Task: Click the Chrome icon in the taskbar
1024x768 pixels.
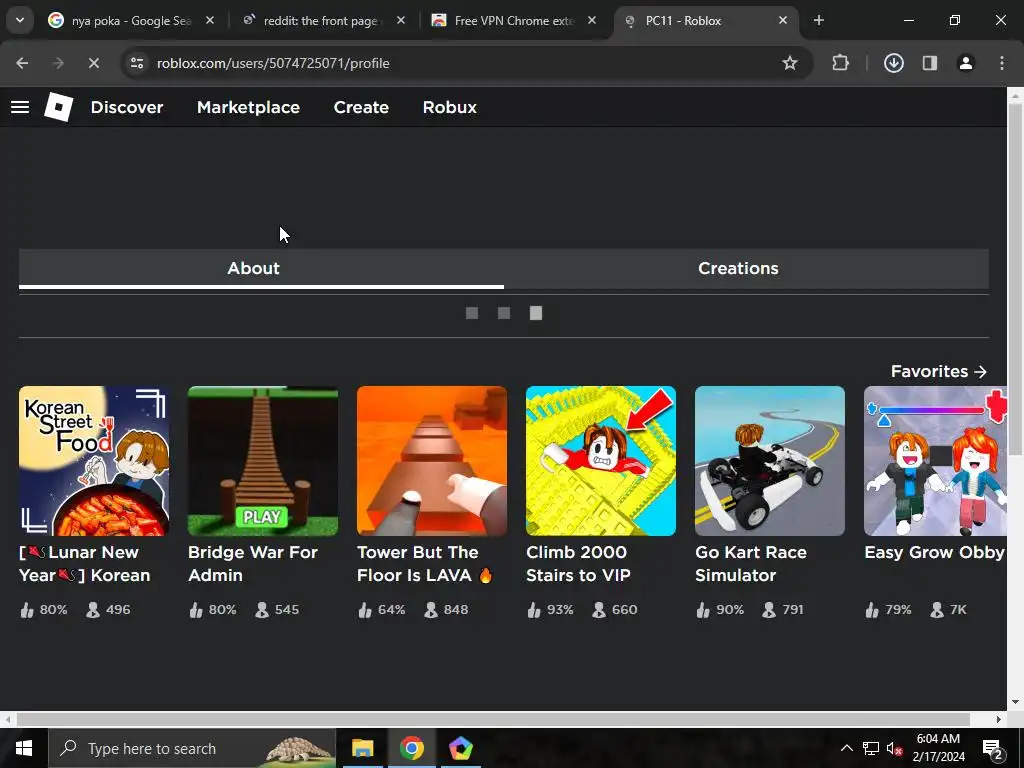Action: click(x=411, y=748)
